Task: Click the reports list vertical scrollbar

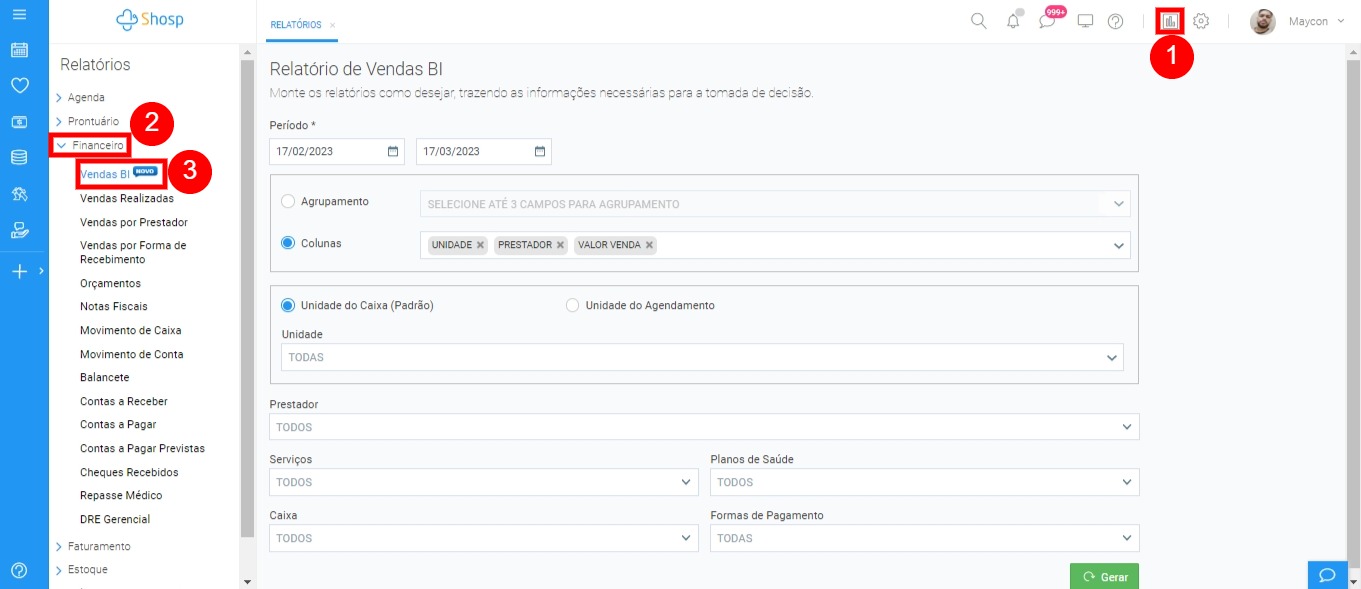Action: (x=247, y=300)
